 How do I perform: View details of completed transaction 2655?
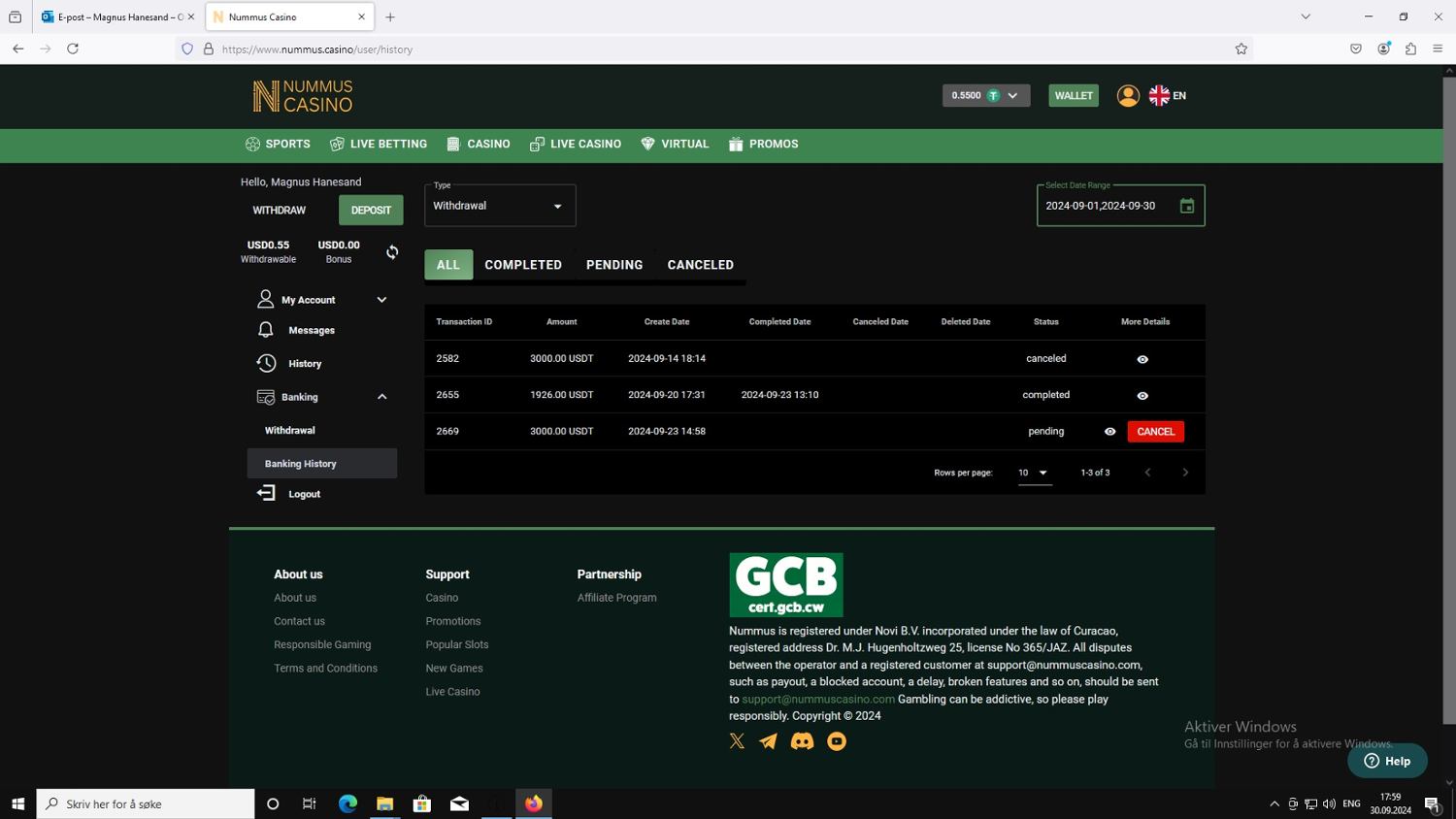pos(1142,396)
